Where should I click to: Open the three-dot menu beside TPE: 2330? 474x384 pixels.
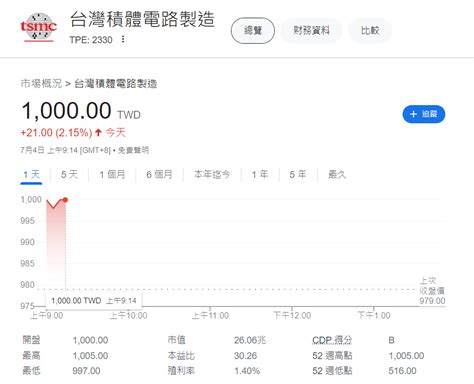click(x=123, y=39)
